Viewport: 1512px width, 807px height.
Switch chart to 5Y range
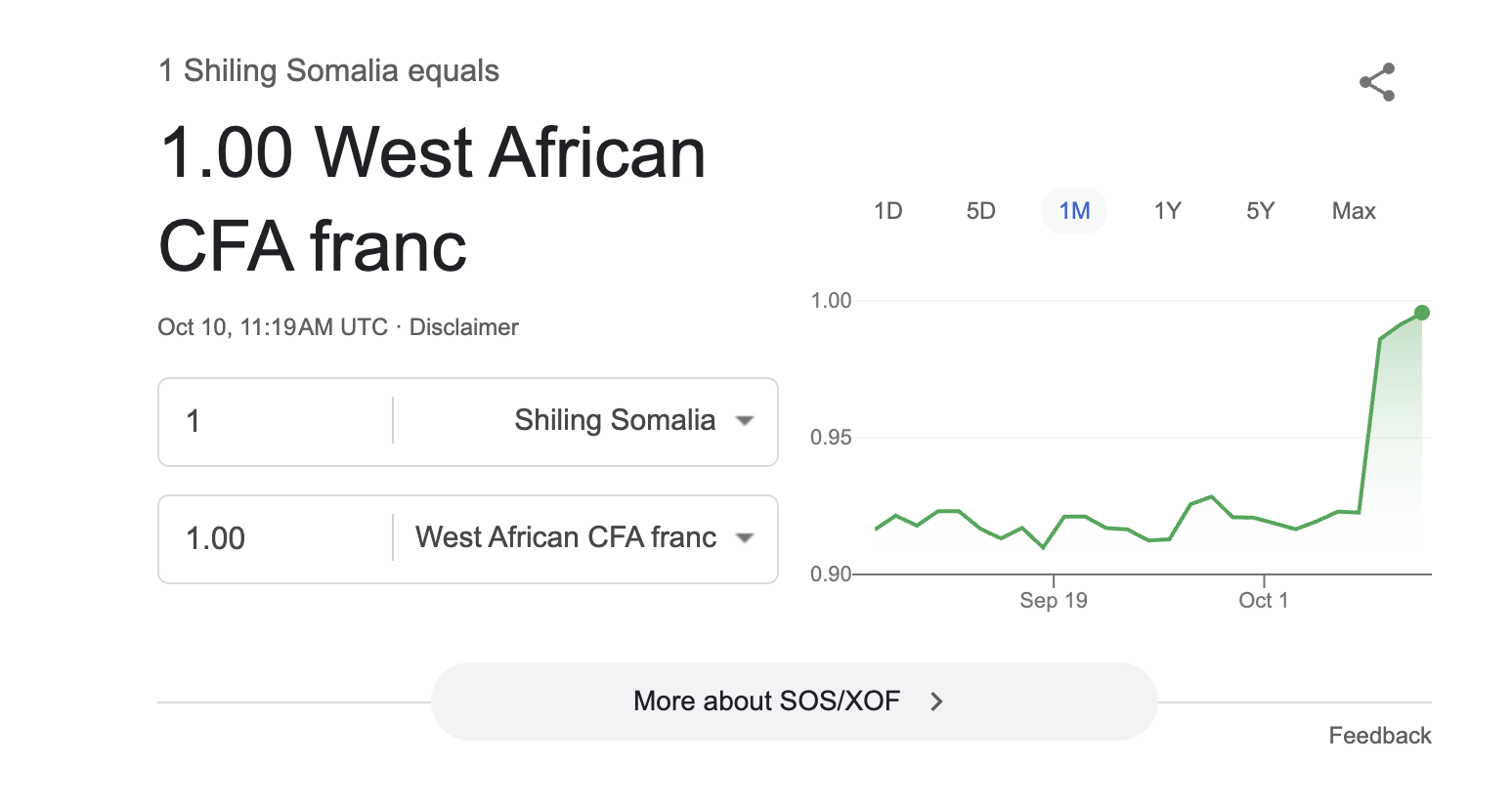click(x=1260, y=211)
